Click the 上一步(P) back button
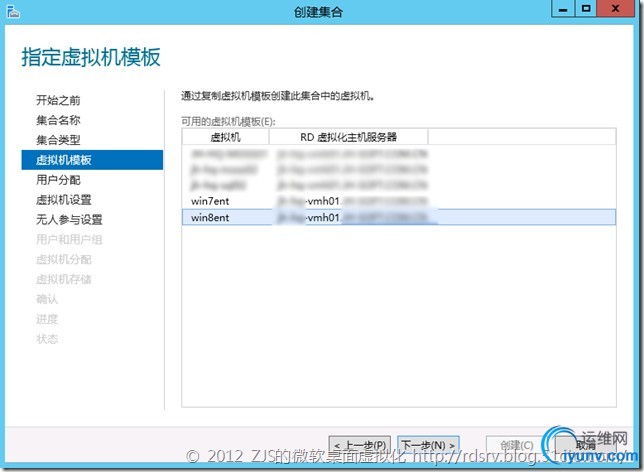The height and width of the screenshot is (472, 644). click(359, 445)
